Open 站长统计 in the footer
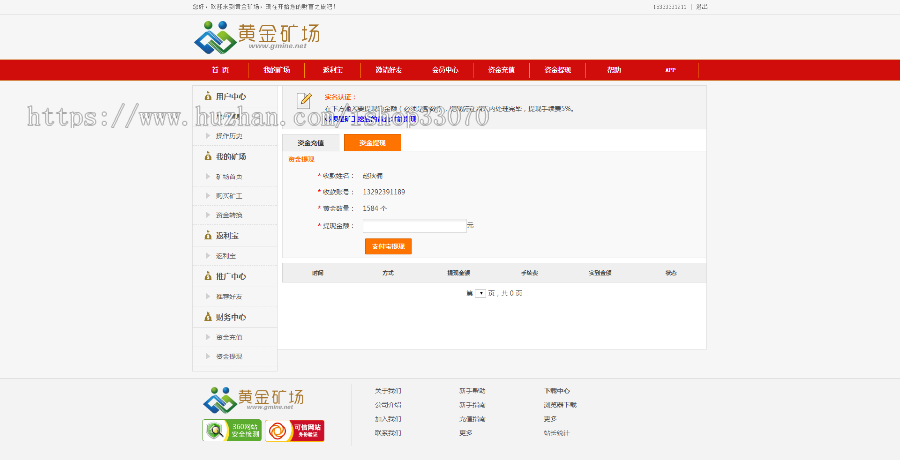This screenshot has width=900, height=460. point(557,433)
